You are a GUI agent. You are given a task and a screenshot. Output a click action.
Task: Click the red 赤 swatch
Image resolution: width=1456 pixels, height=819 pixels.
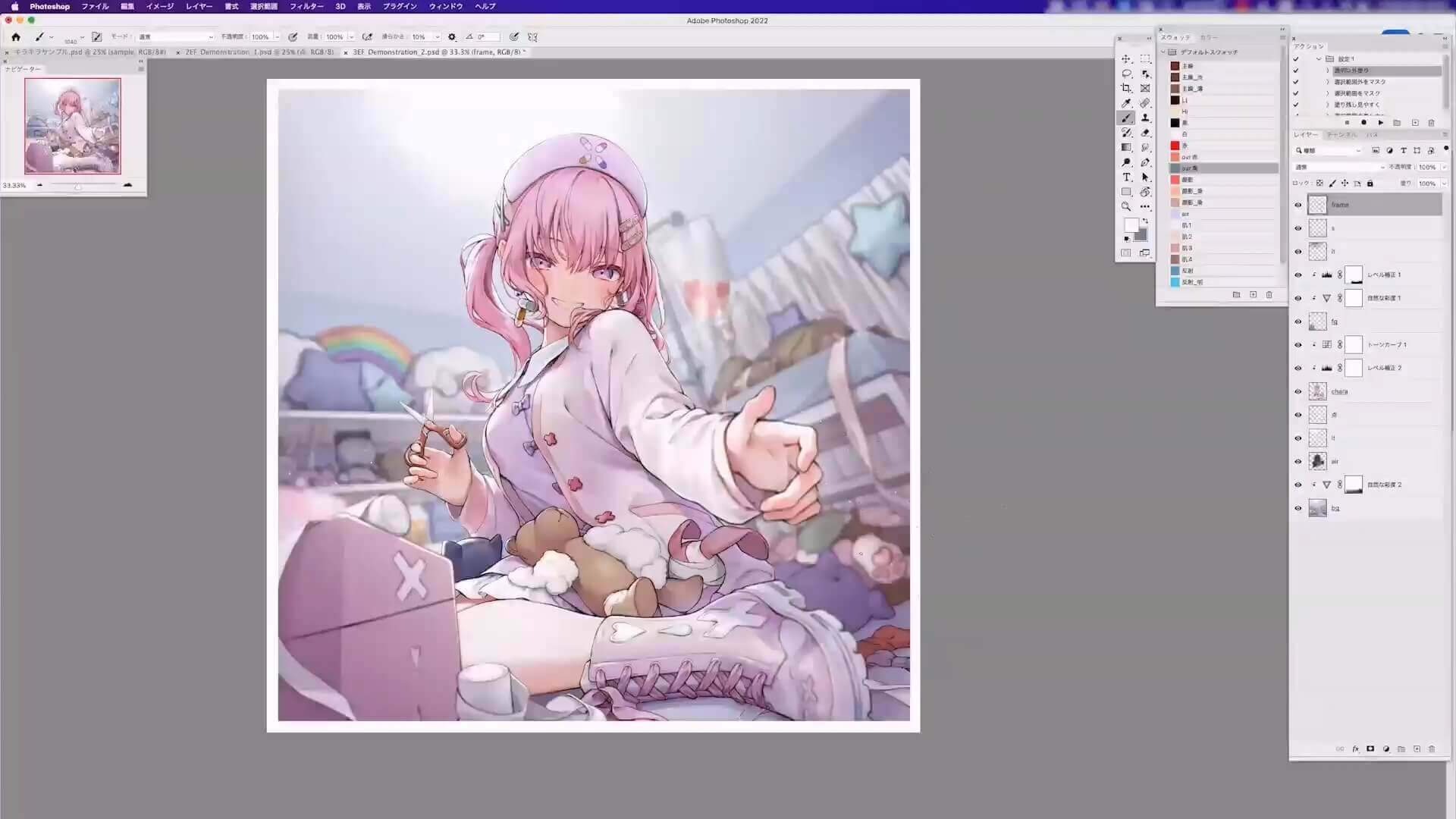click(x=1175, y=146)
